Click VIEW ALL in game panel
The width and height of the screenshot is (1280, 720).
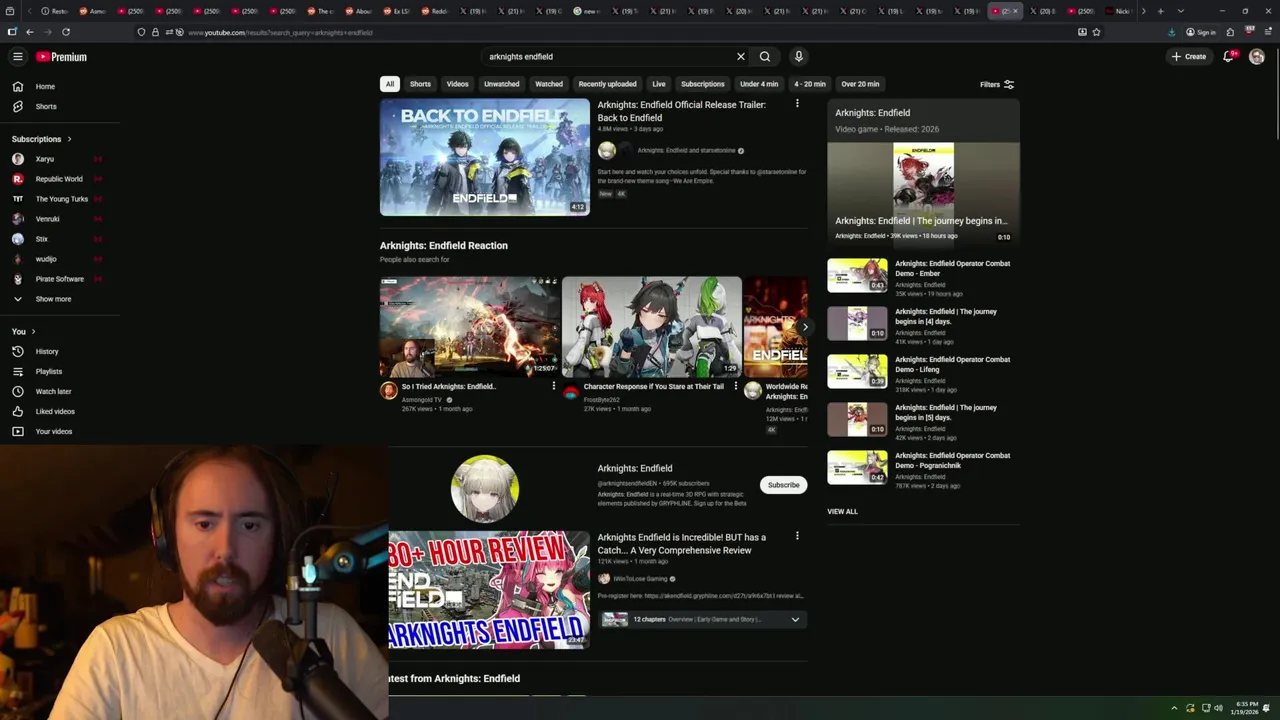point(842,511)
